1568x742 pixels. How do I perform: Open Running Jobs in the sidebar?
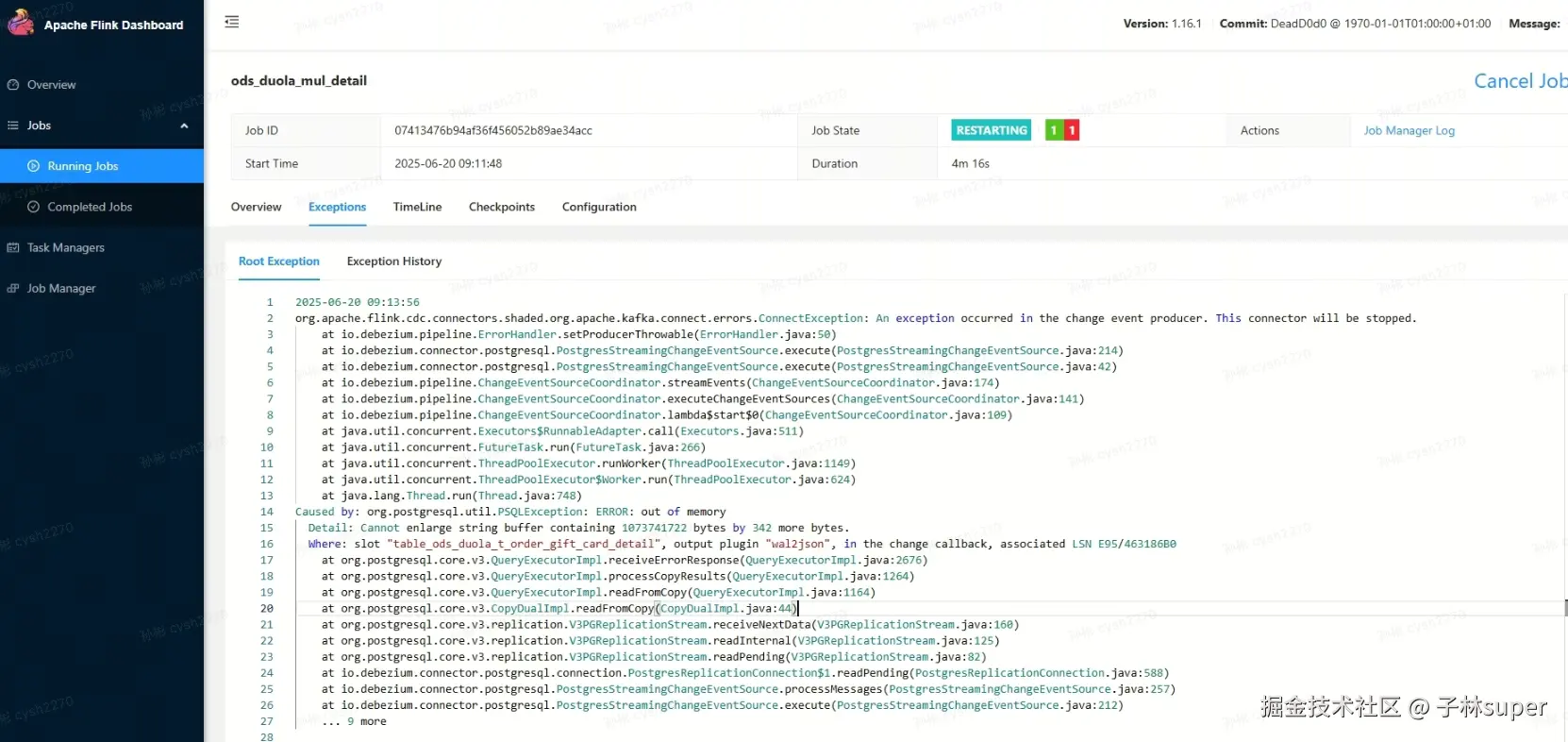coord(102,166)
